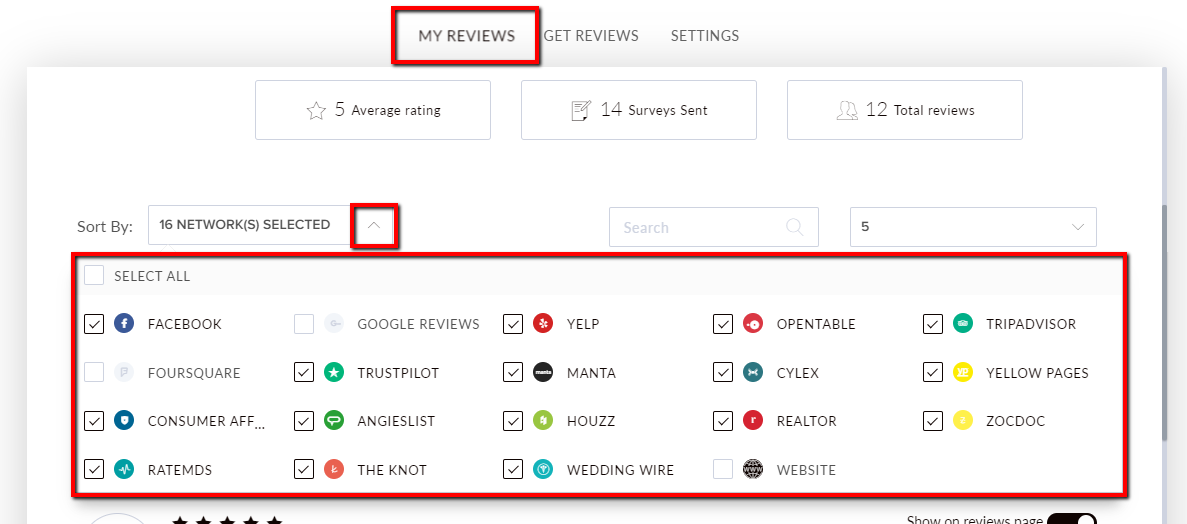Click the Zocdoc logo icon
Image resolution: width=1187 pixels, height=524 pixels.
(963, 421)
